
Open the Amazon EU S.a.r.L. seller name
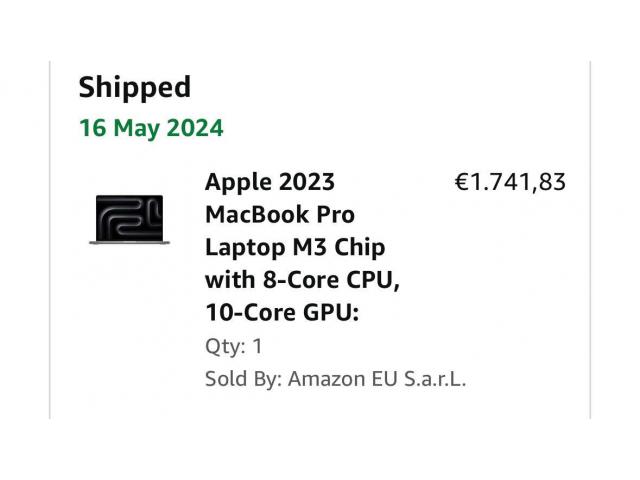pos(377,379)
